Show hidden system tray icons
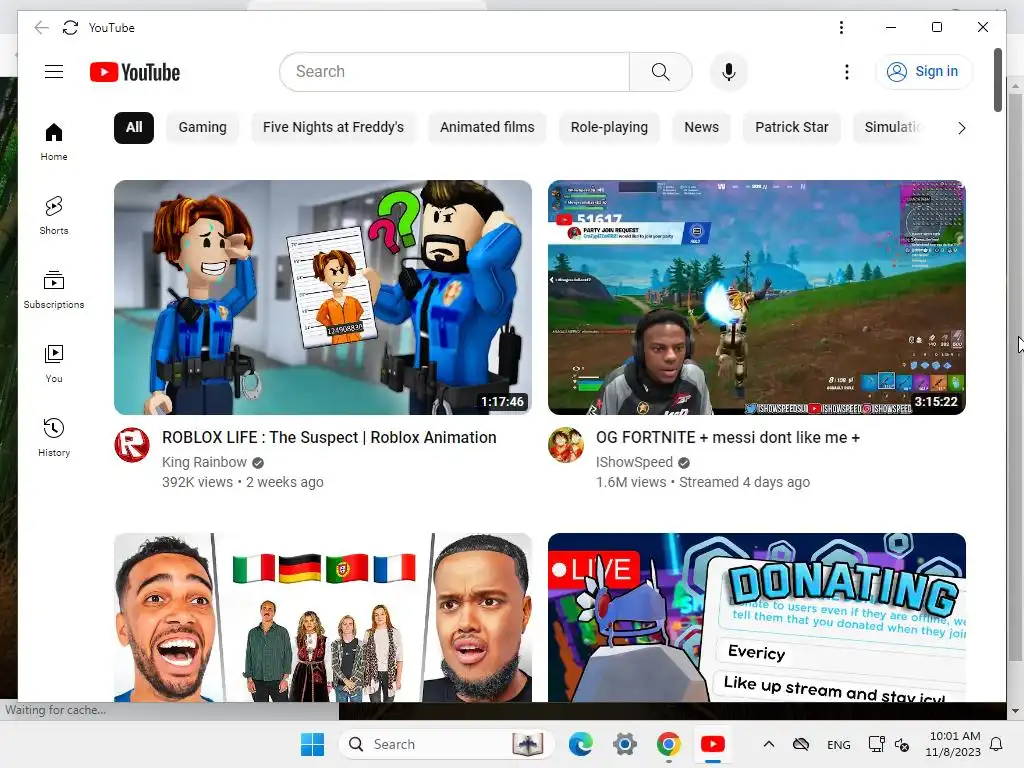The width and height of the screenshot is (1024, 768). (769, 744)
